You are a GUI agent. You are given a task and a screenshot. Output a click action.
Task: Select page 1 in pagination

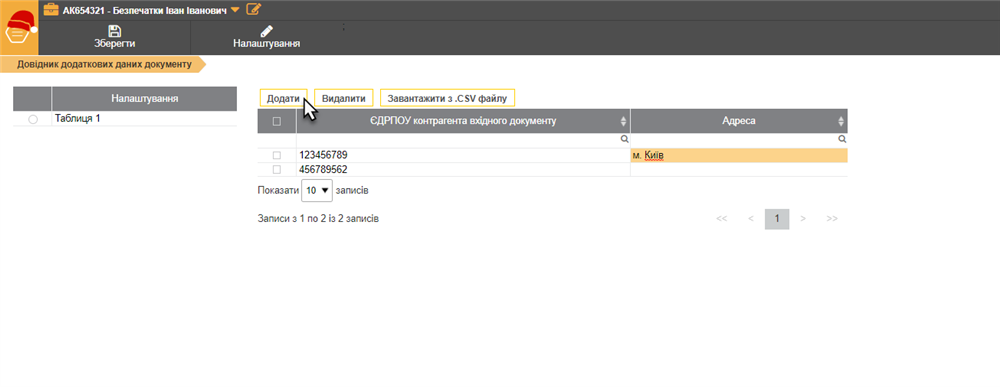[777, 219]
